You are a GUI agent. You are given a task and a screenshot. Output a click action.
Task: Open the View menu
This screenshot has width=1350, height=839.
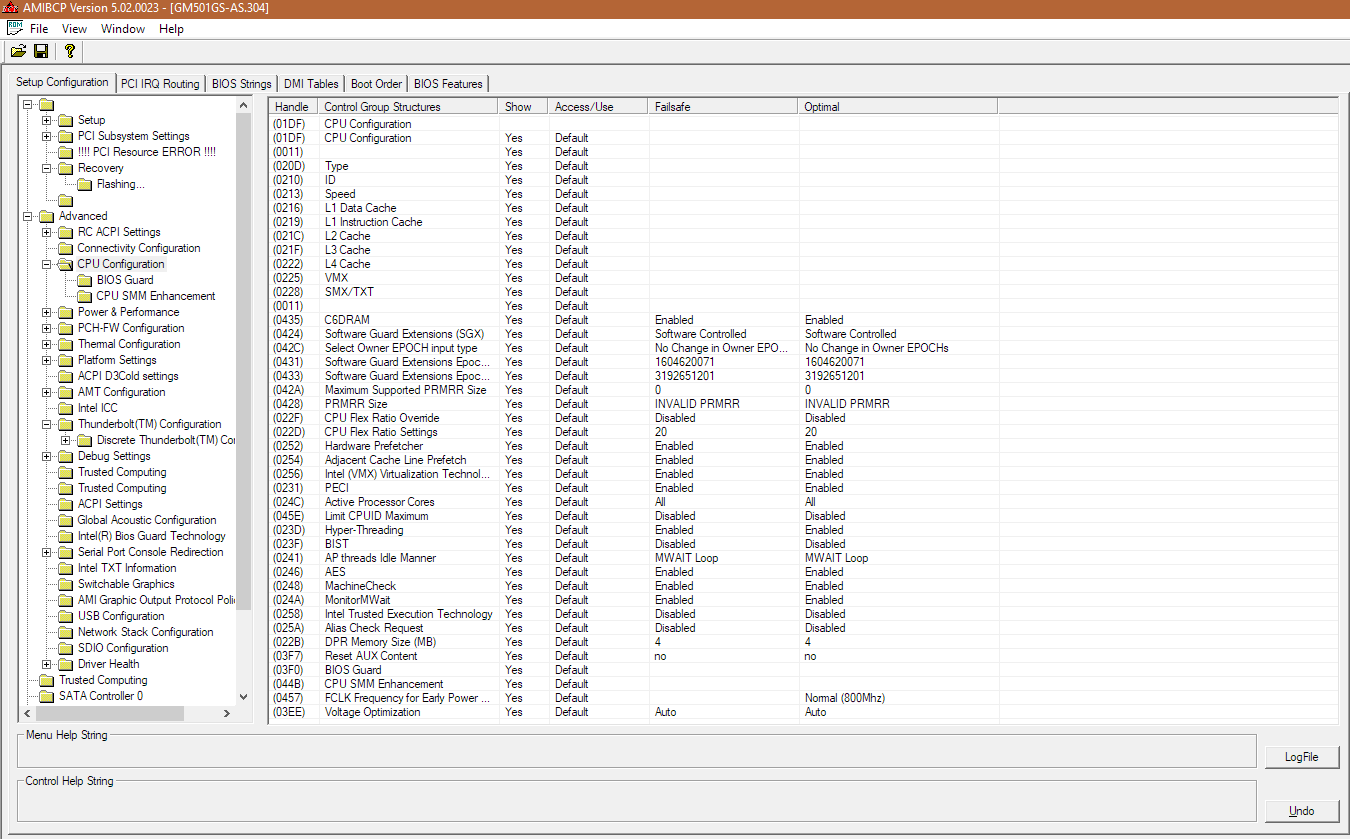(74, 29)
